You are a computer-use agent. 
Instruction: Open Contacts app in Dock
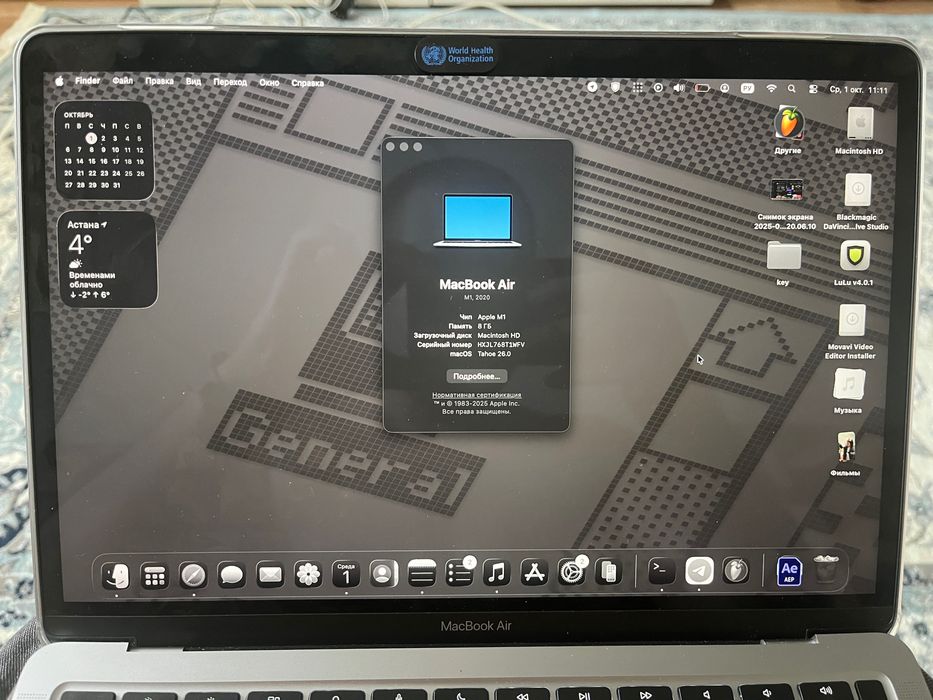tap(383, 574)
